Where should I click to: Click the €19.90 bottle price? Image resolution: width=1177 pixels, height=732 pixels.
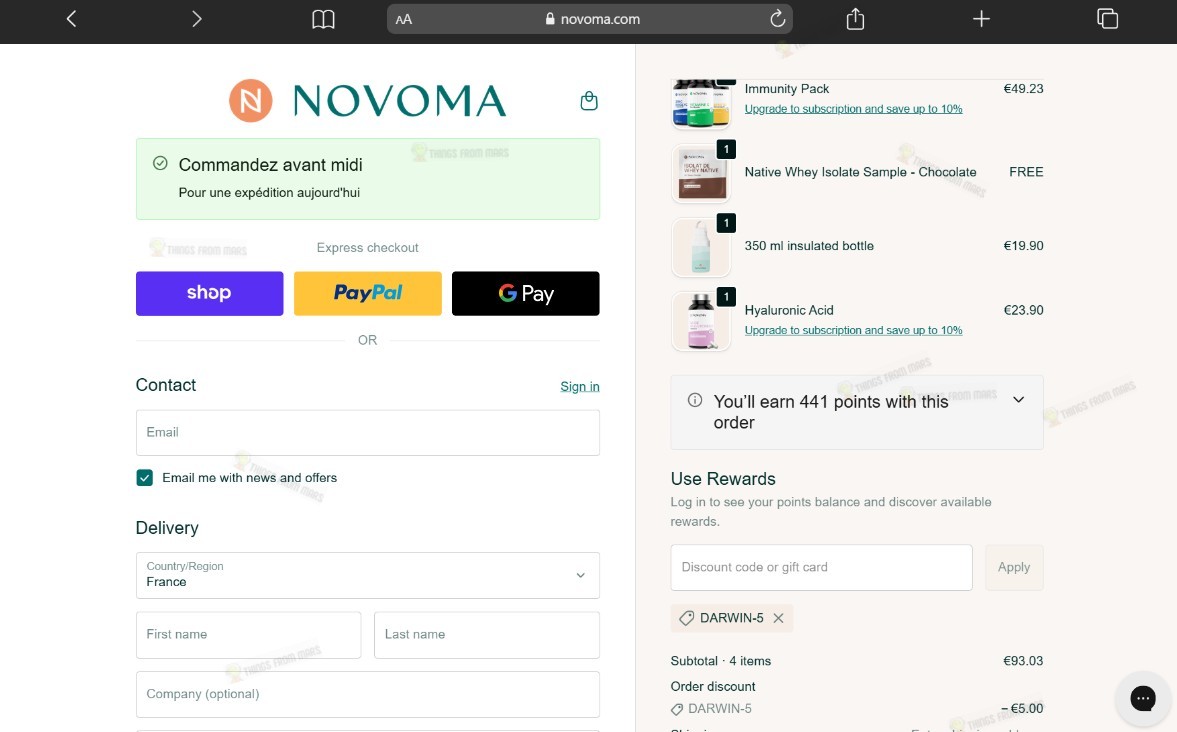(x=1023, y=246)
